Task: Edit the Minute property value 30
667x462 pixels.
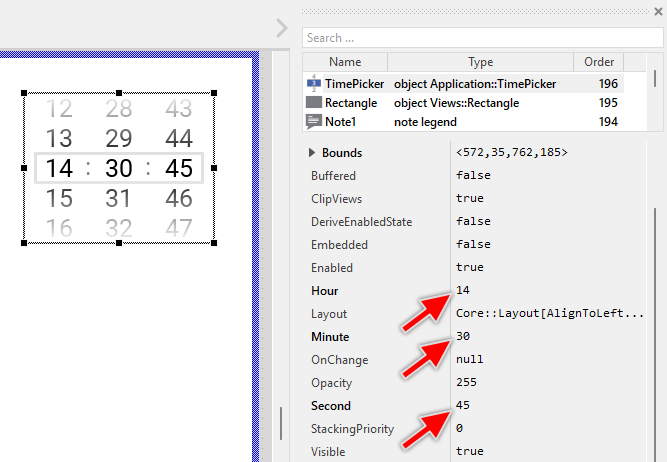Action: (462, 337)
